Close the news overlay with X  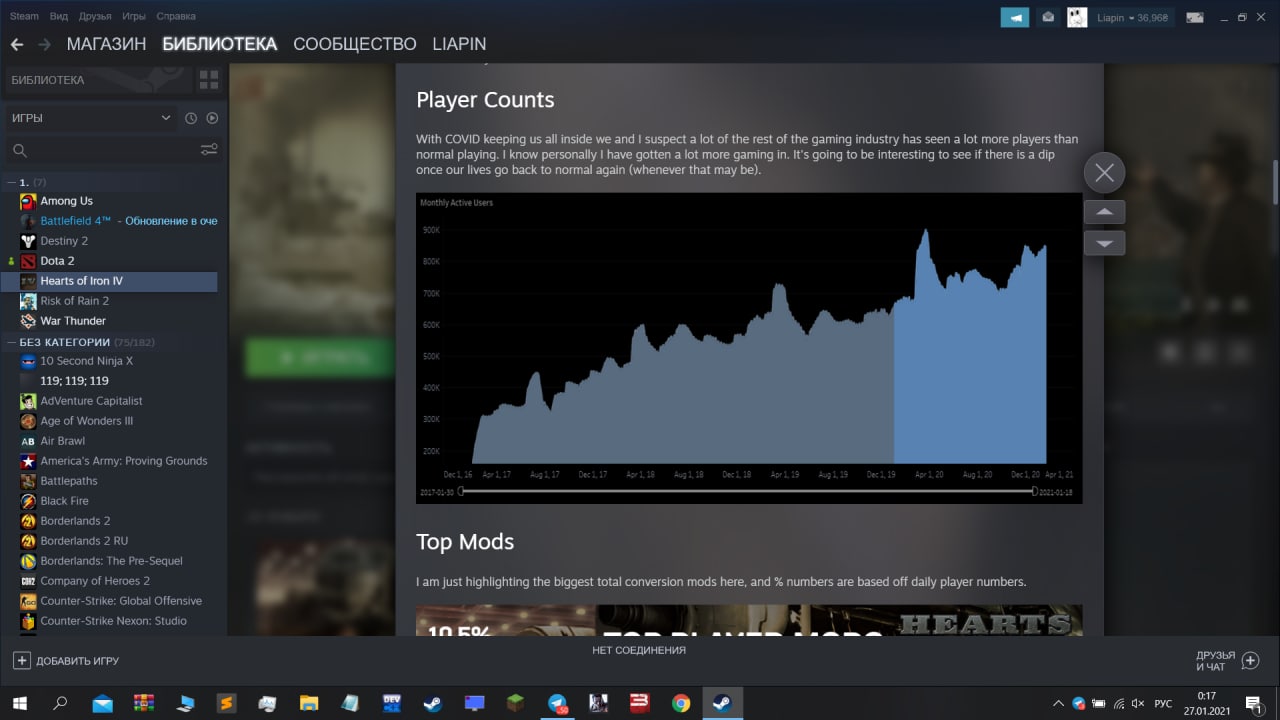point(1105,173)
